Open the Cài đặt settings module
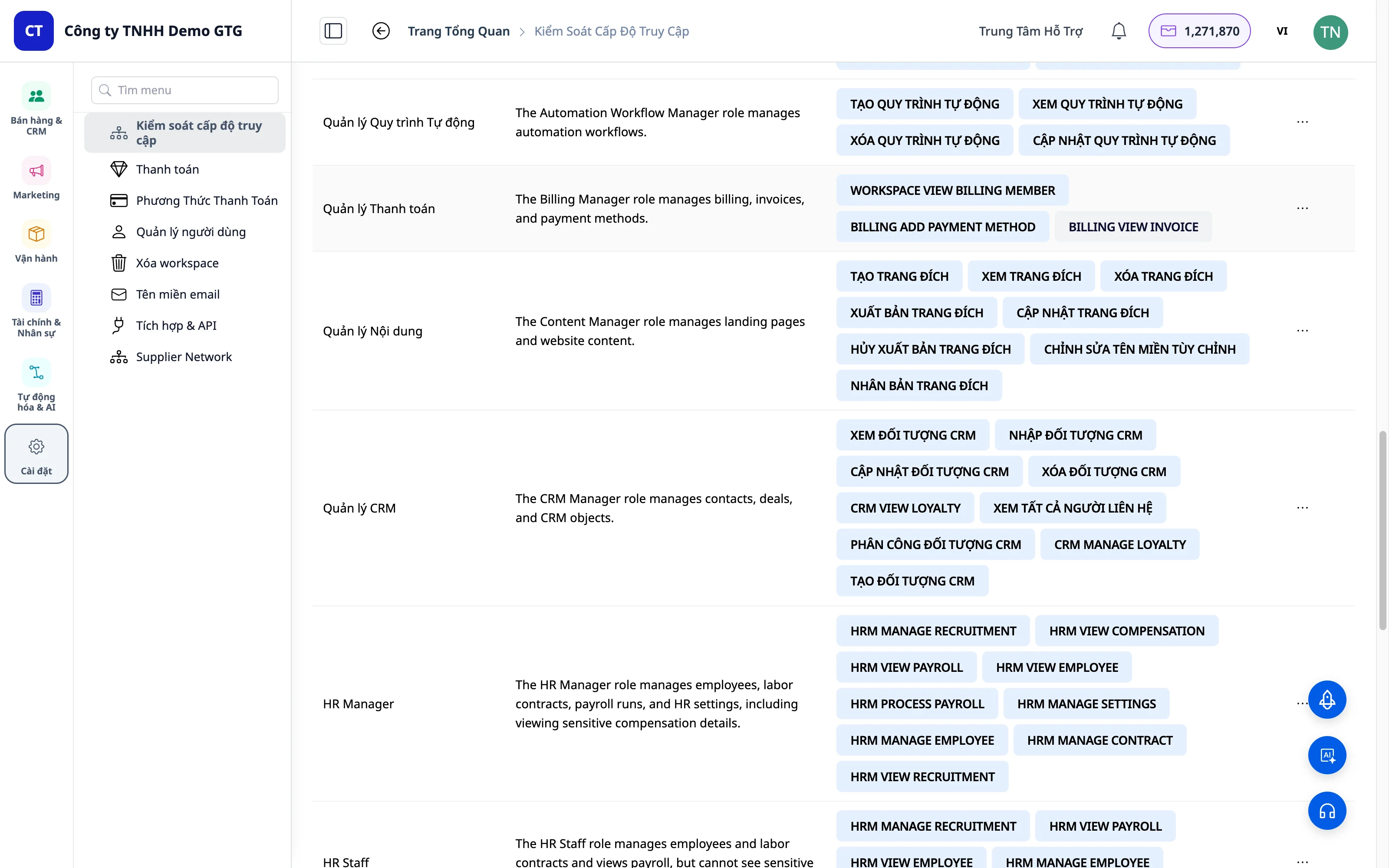1389x868 pixels. (x=36, y=454)
